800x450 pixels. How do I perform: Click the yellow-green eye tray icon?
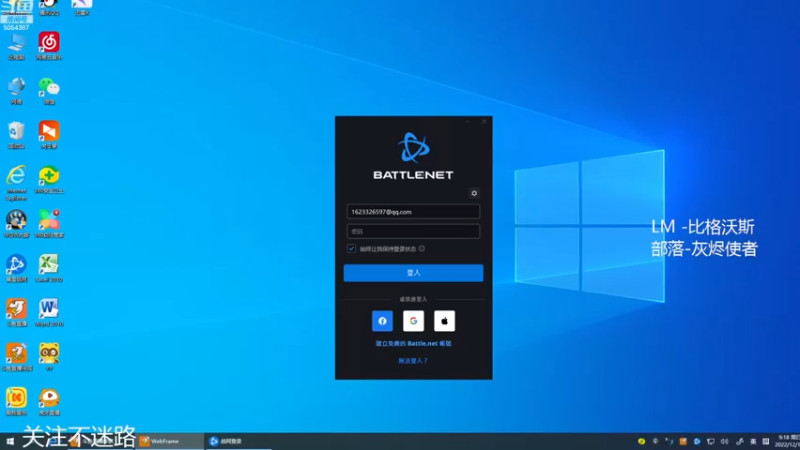(641, 441)
